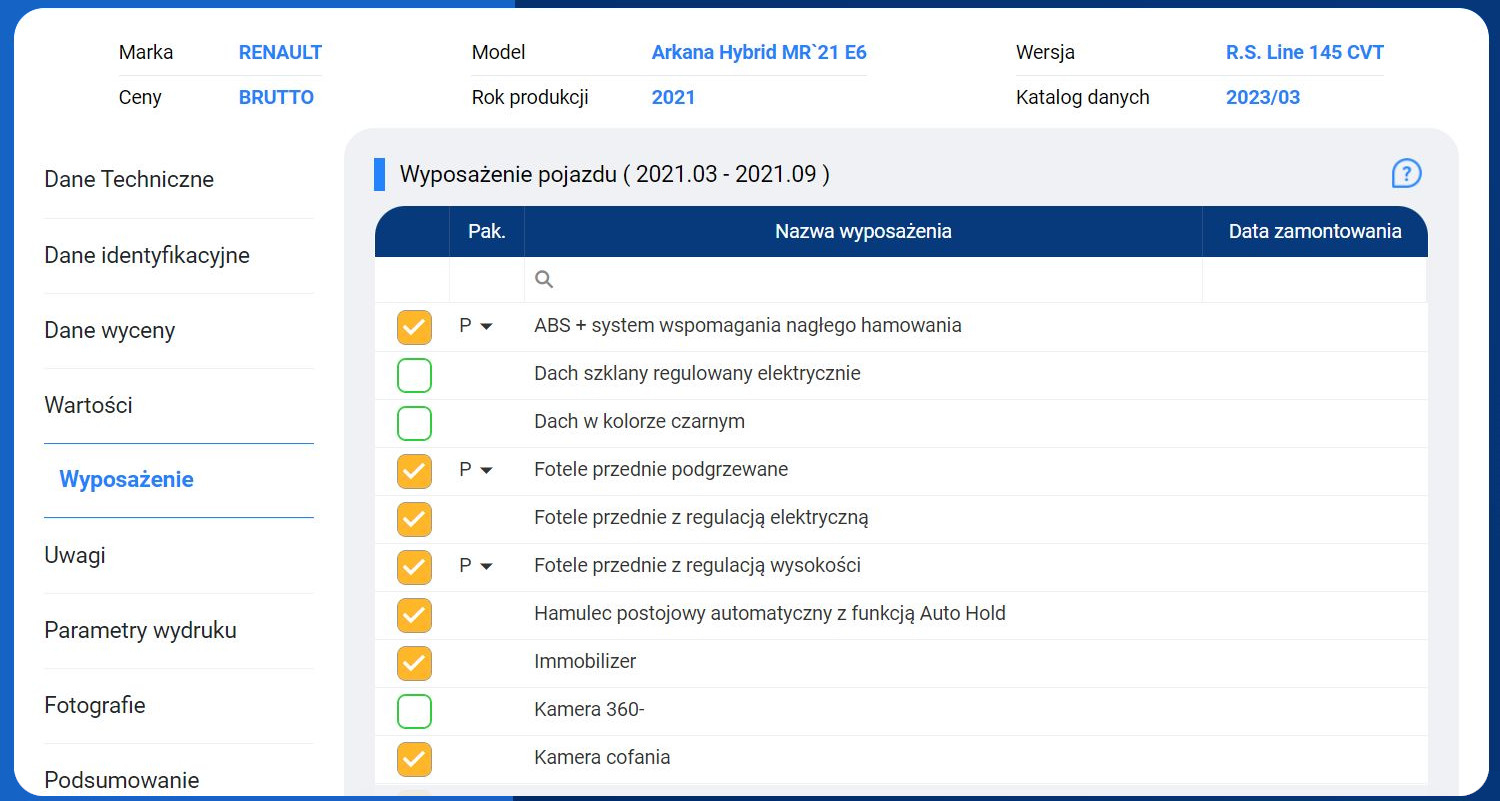
Task: Check the Dach w kolorze czarnym option
Action: (x=414, y=423)
